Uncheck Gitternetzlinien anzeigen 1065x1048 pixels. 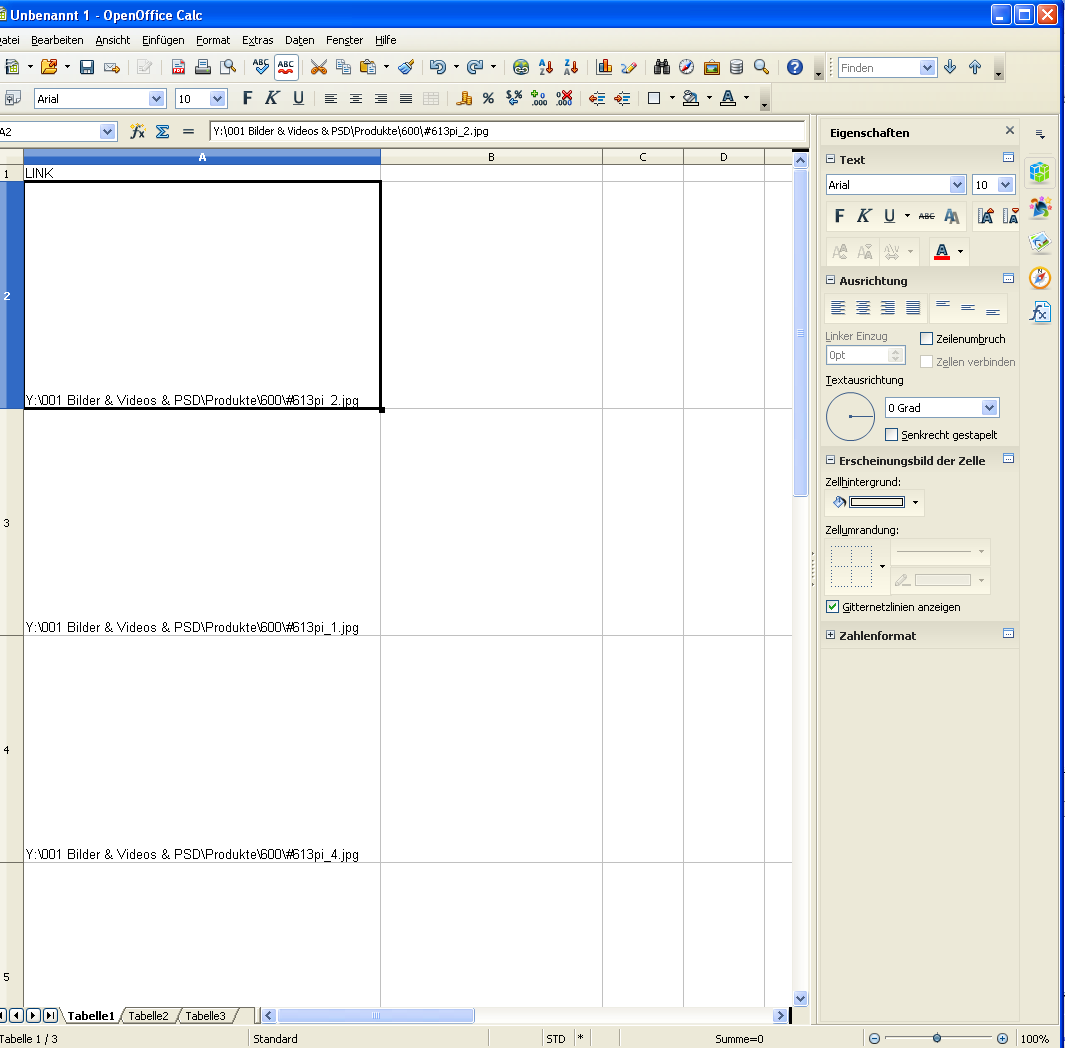tap(832, 607)
